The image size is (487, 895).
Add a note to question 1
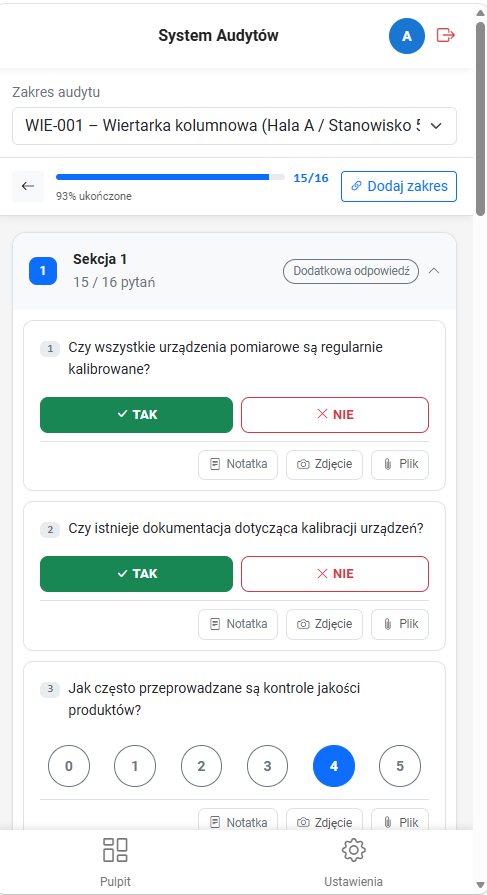coord(238,465)
